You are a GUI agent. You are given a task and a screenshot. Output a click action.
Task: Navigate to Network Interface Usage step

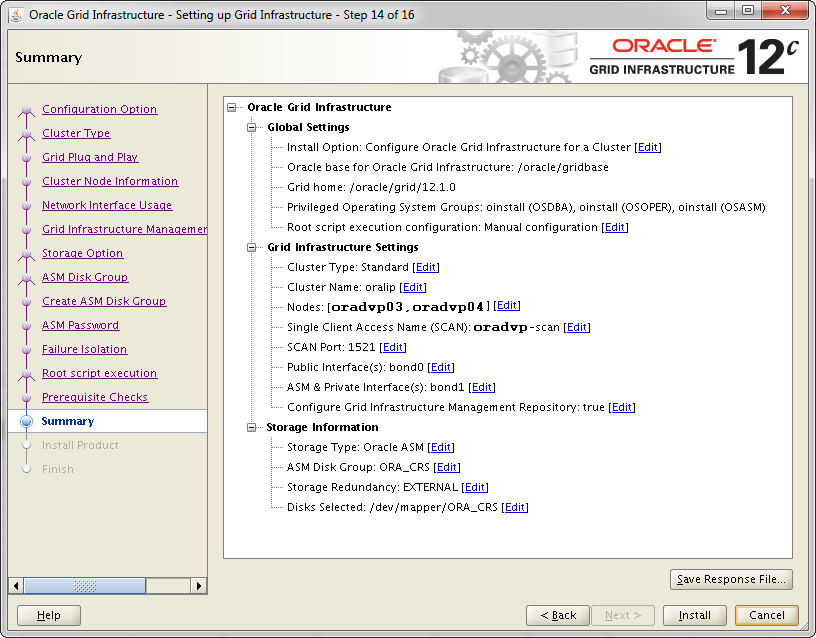coord(107,205)
